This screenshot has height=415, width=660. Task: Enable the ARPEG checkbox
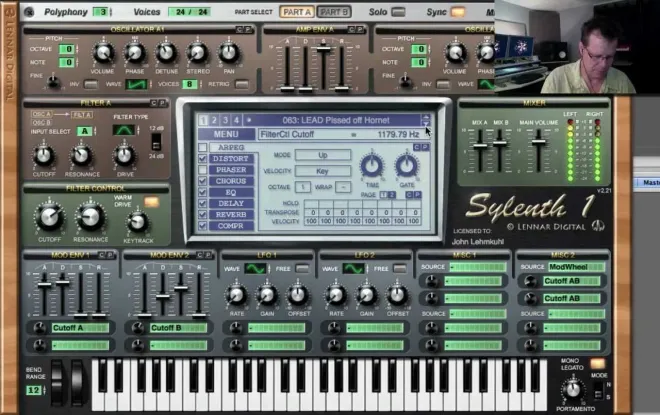point(202,147)
